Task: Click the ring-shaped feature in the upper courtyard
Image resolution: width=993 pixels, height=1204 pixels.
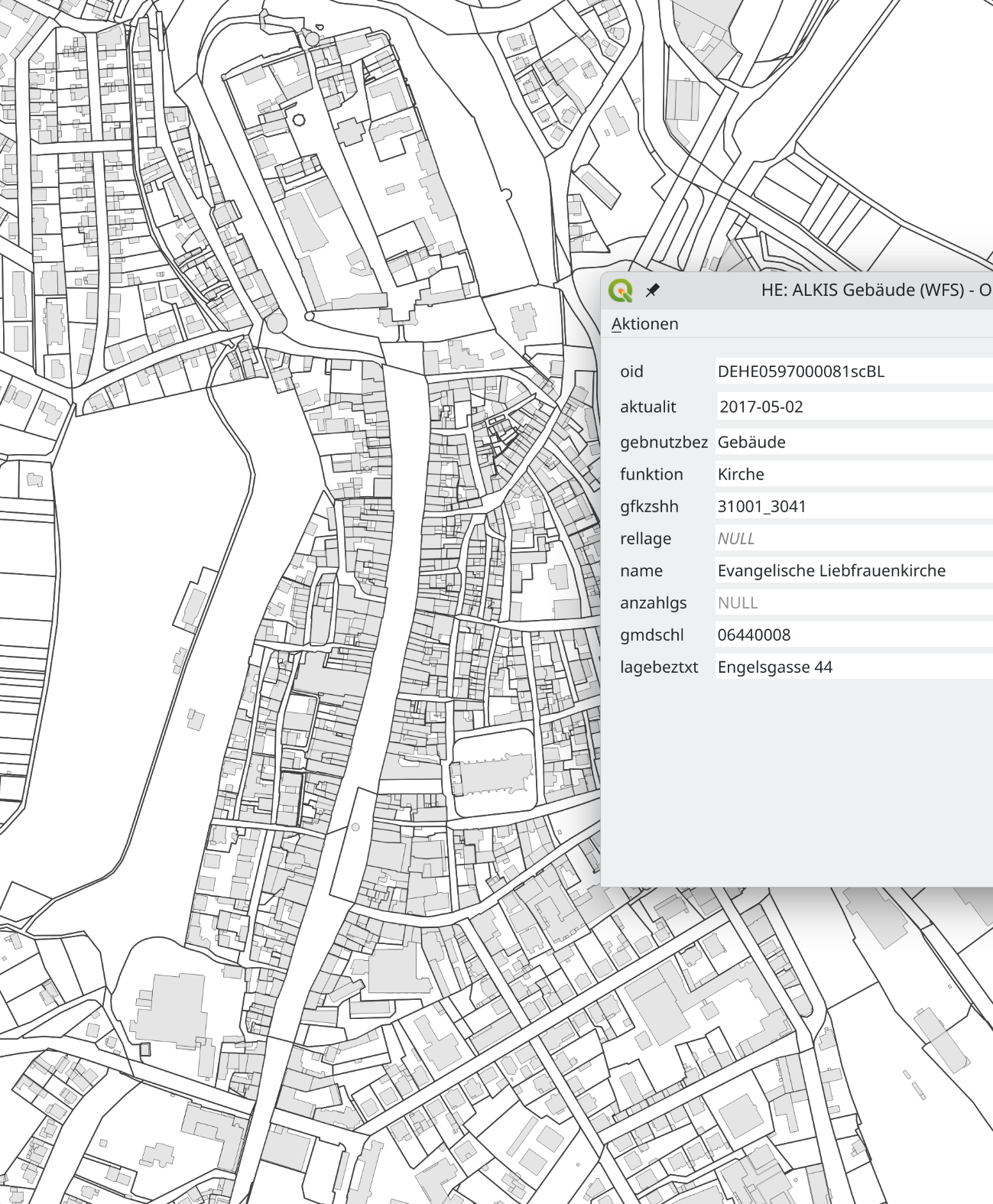Action: pyautogui.click(x=299, y=120)
